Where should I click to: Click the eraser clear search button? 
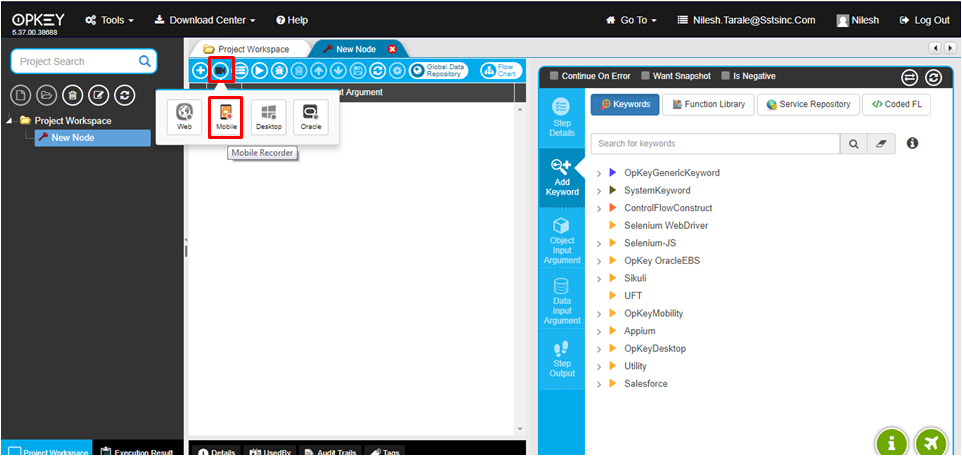coord(882,144)
